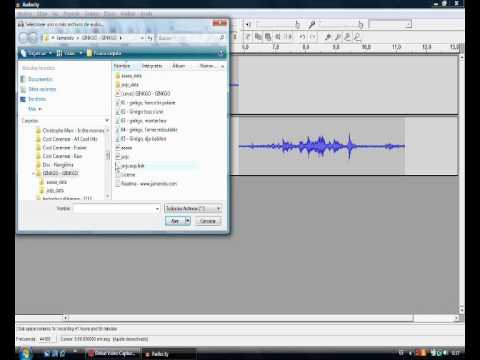
Task: Select the License file
Action: (125, 175)
